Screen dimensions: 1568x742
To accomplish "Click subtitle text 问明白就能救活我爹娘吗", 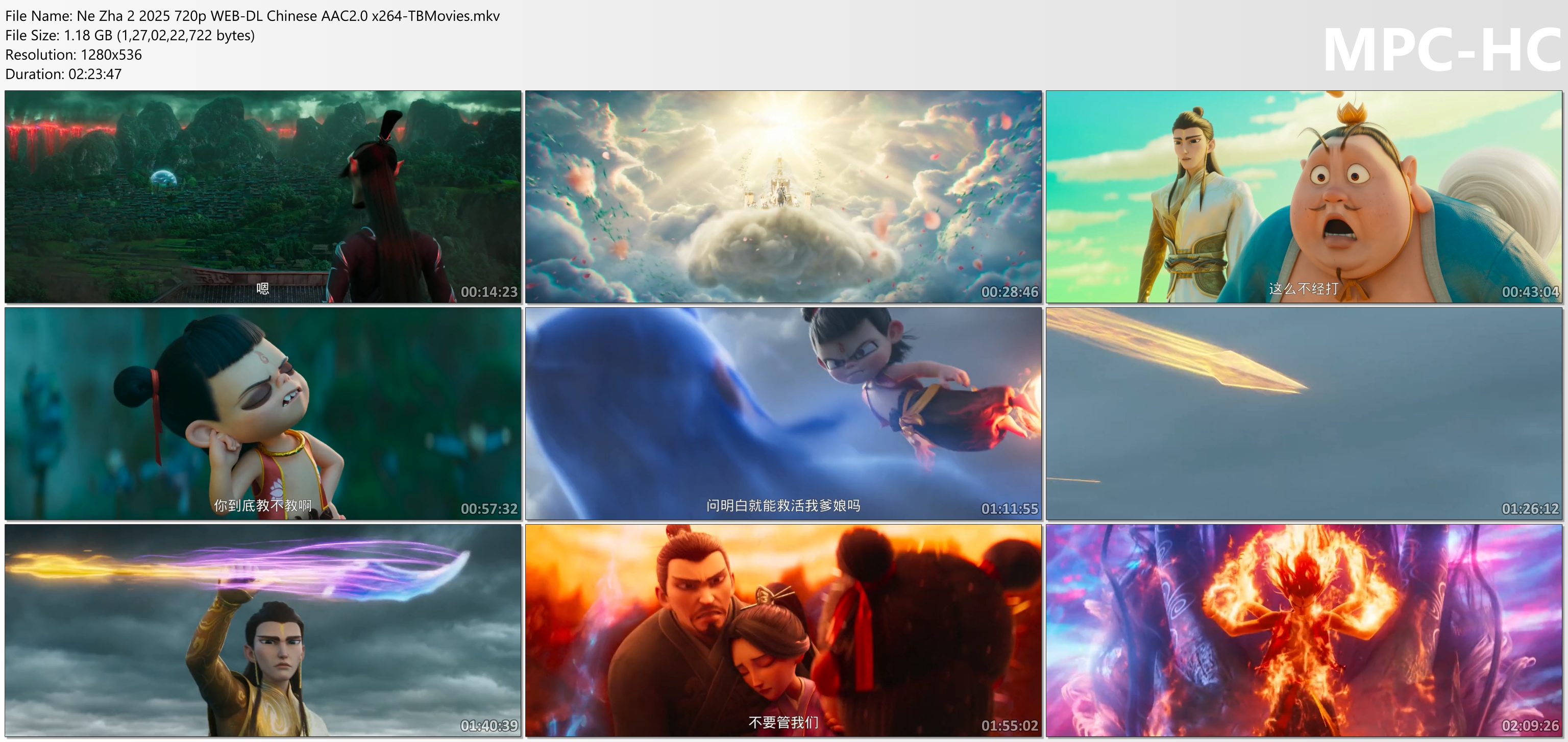I will pos(783,505).
